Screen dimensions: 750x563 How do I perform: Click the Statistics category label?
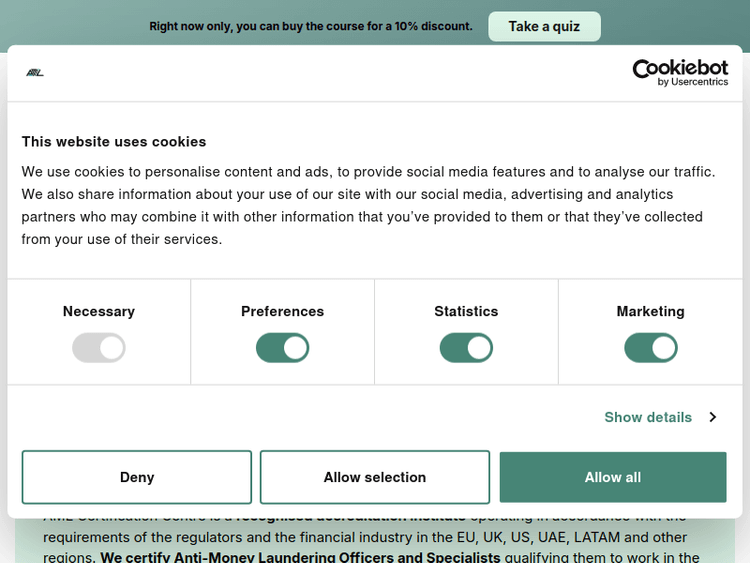(x=466, y=311)
